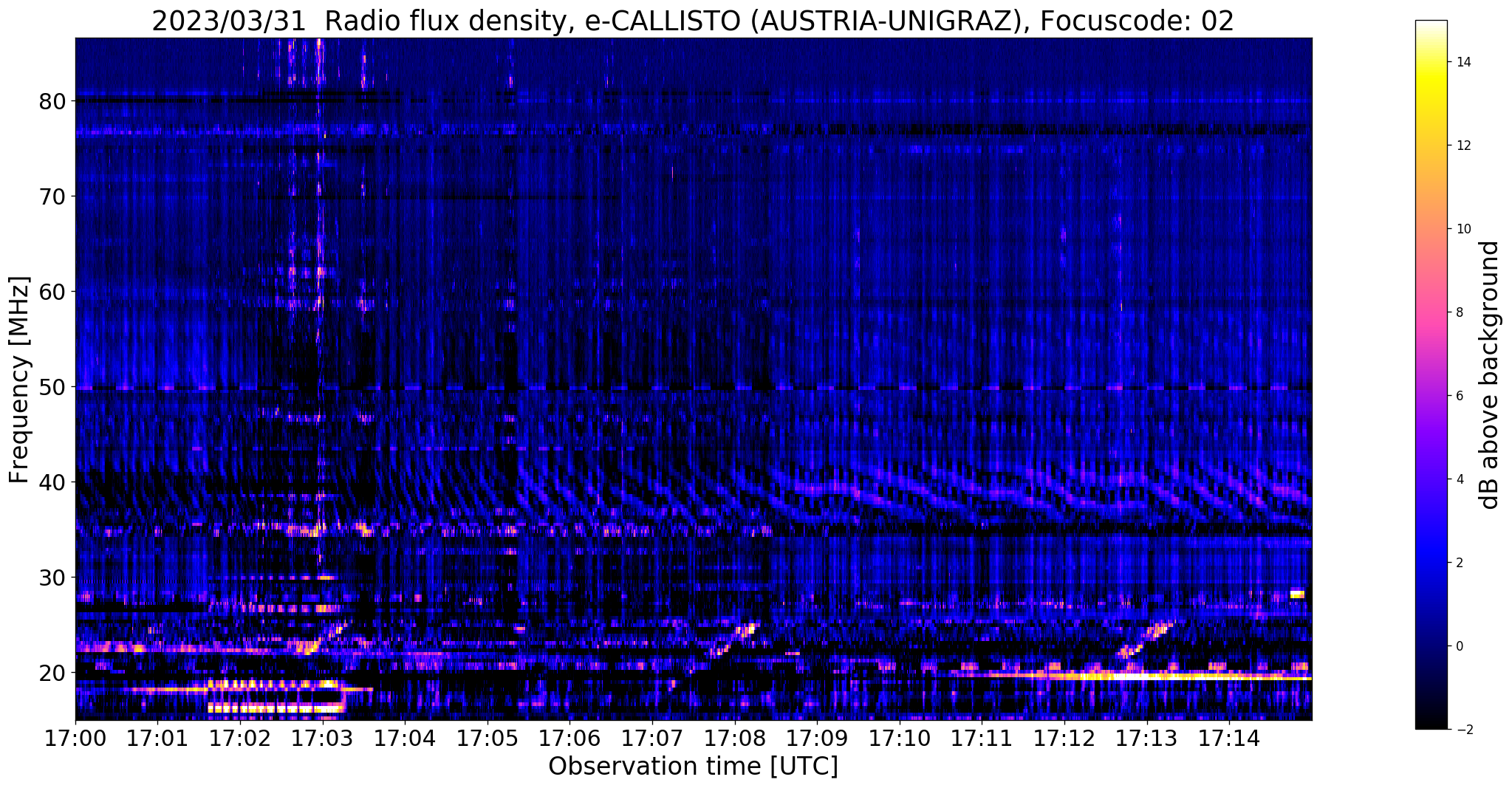The height and width of the screenshot is (788, 1512).
Task: Click the "Observation time [UTC]" axis title
Action: pos(693,767)
